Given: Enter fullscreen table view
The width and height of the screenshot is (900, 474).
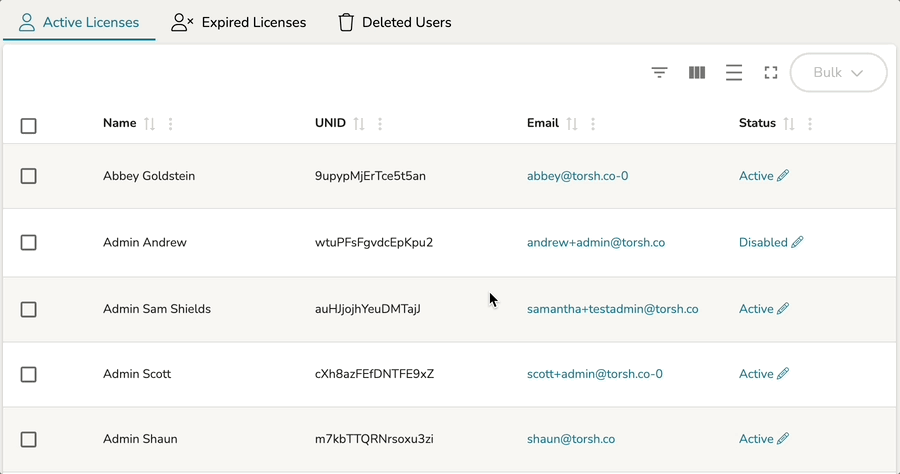Looking at the screenshot, I should point(770,73).
